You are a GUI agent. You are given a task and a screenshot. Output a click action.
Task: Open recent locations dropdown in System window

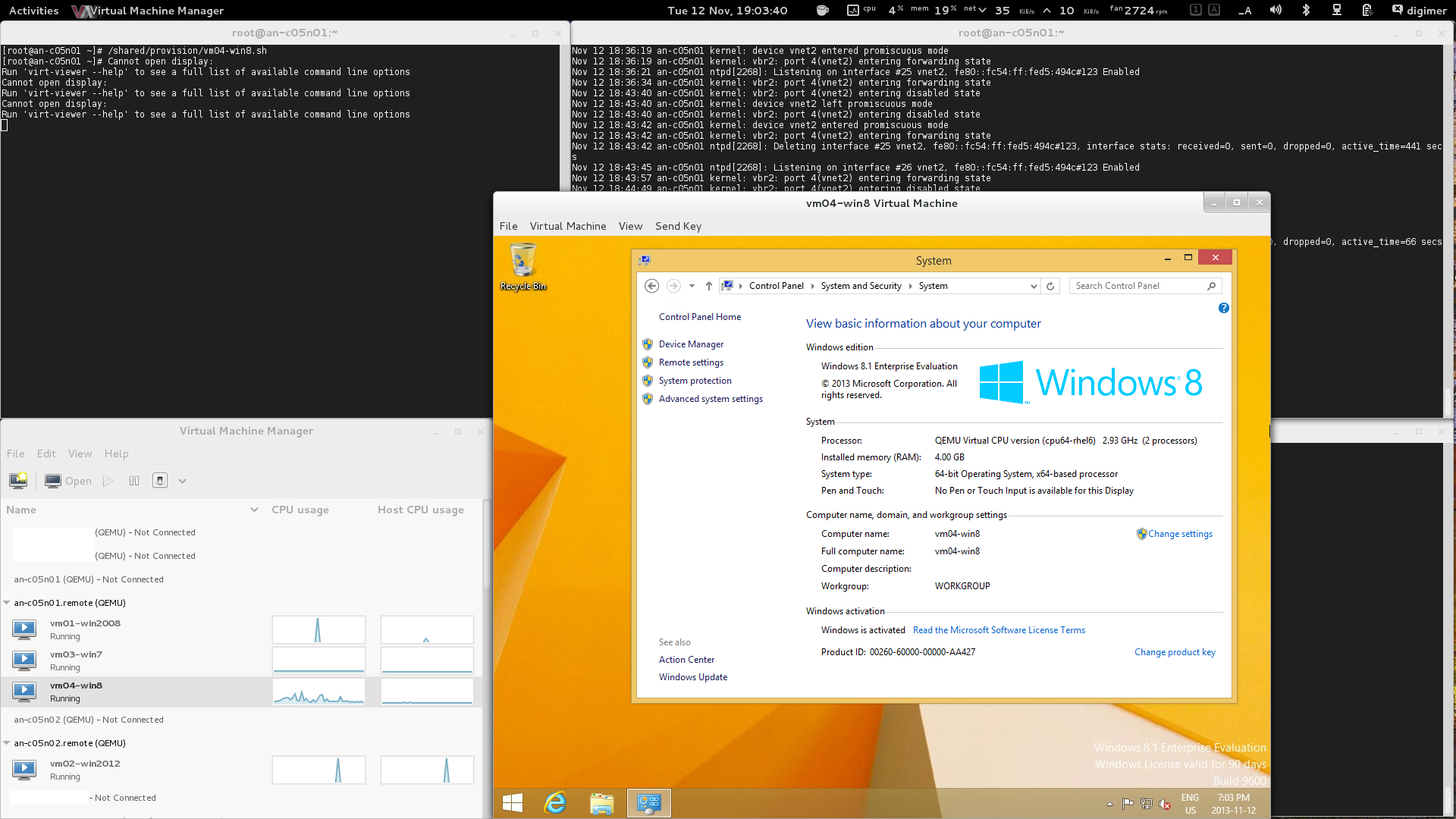692,286
